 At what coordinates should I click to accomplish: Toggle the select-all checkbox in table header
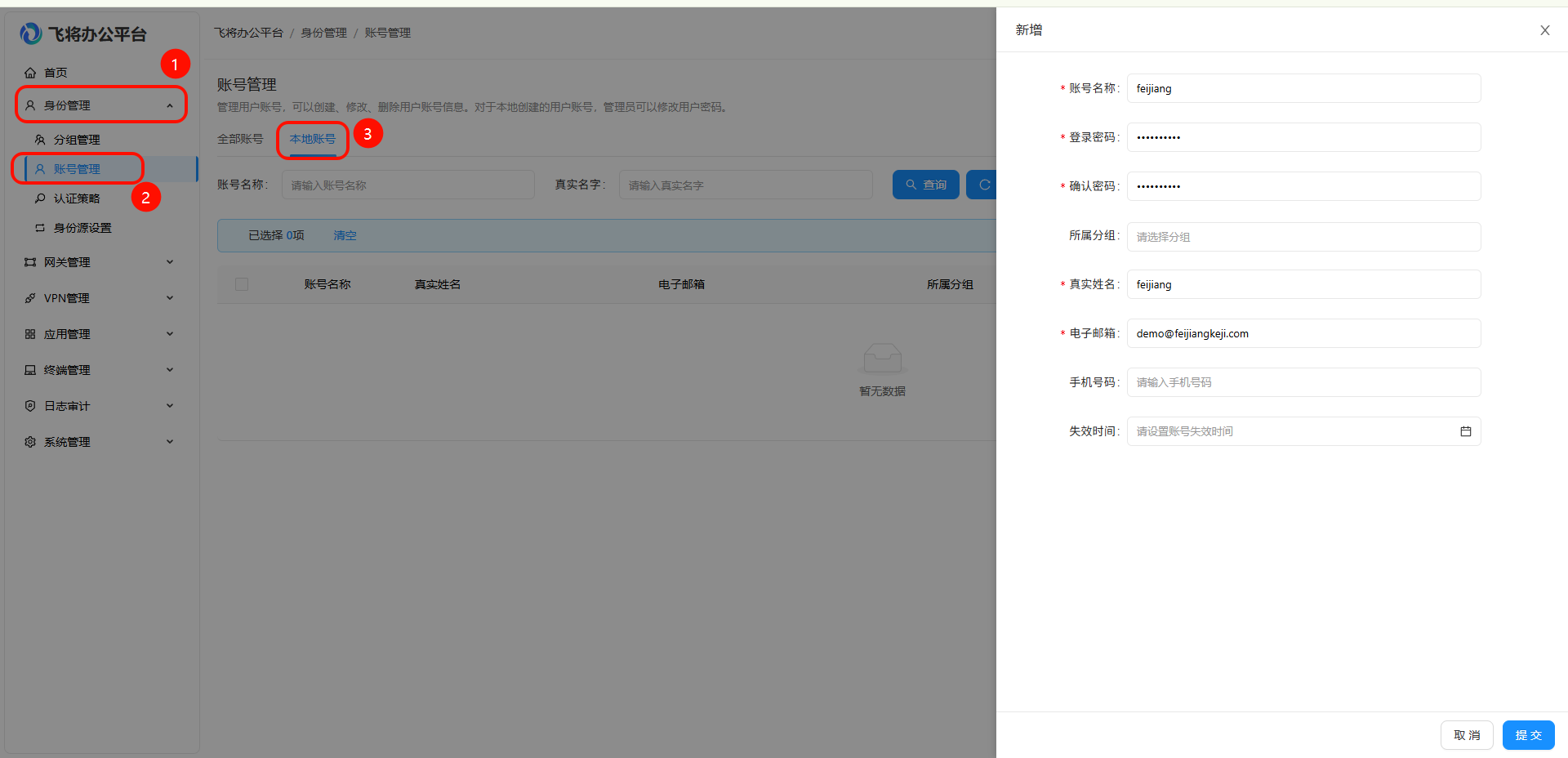pos(242,284)
